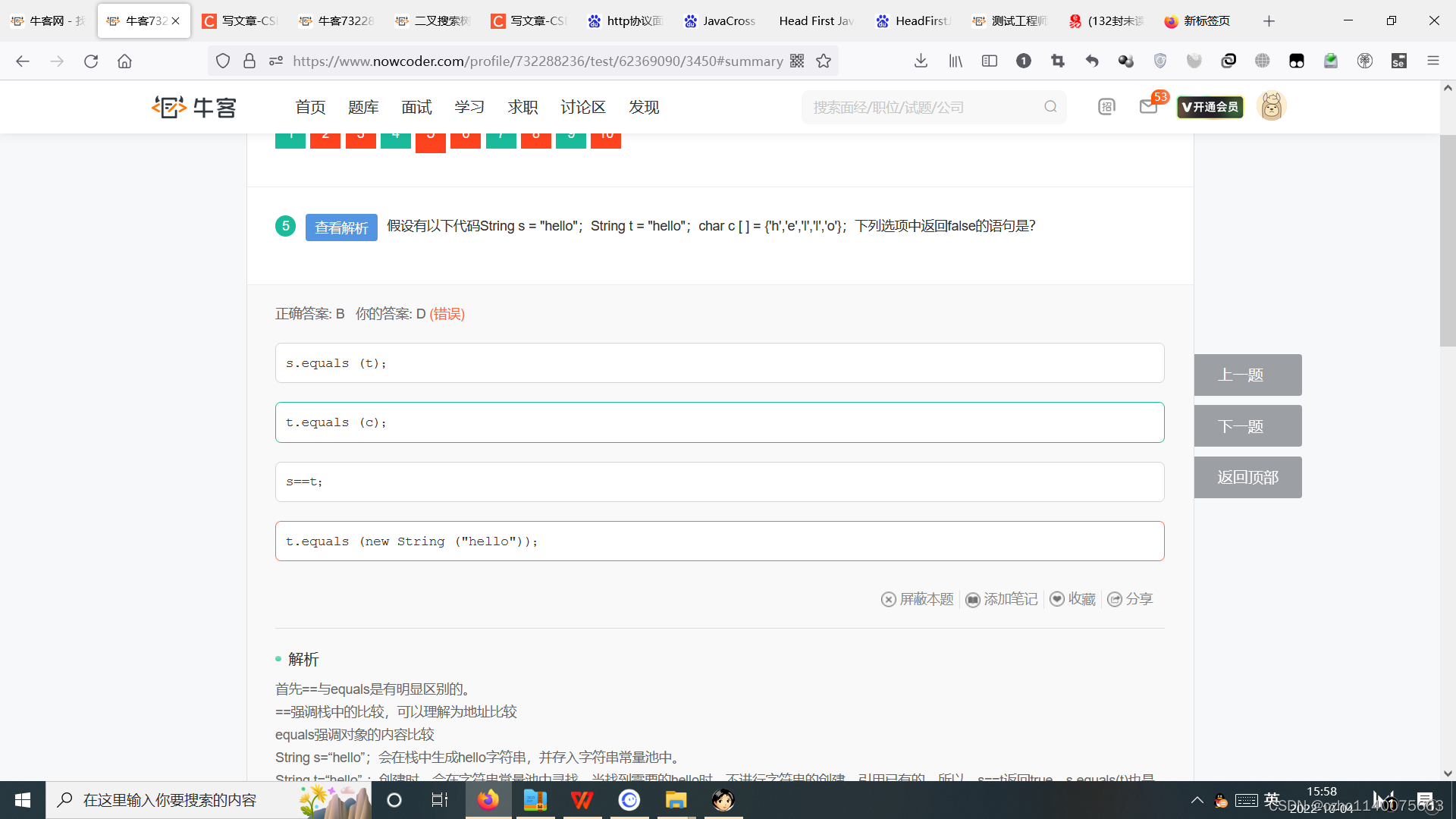The height and width of the screenshot is (819, 1456).
Task: Go back with the browser back arrow
Action: [x=23, y=61]
